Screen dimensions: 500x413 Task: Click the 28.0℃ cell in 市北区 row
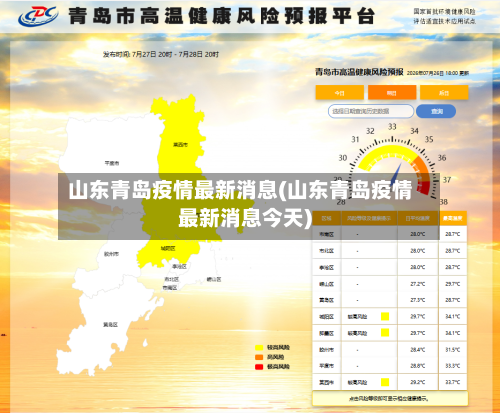click(418, 251)
